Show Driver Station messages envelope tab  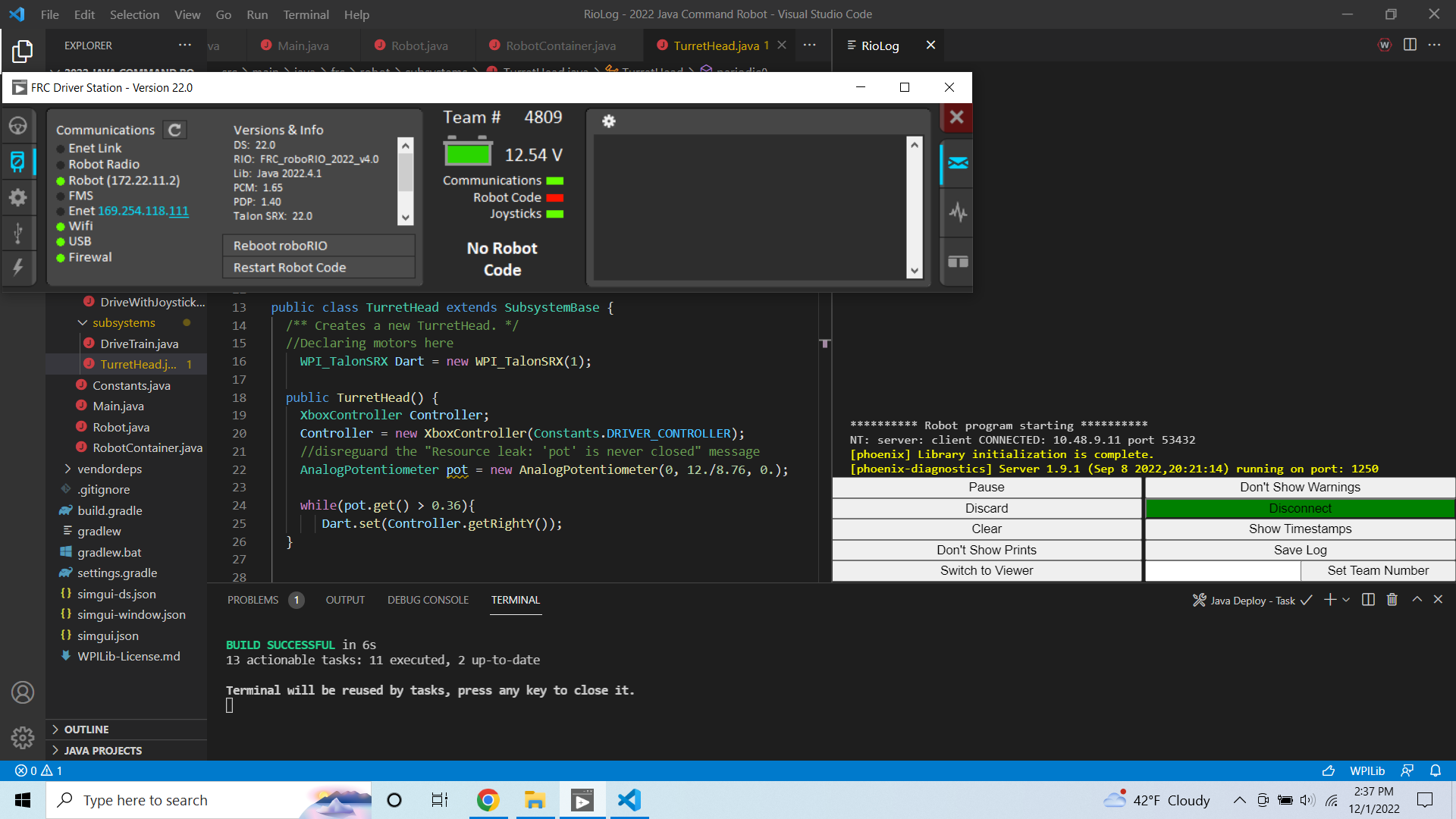[x=958, y=163]
